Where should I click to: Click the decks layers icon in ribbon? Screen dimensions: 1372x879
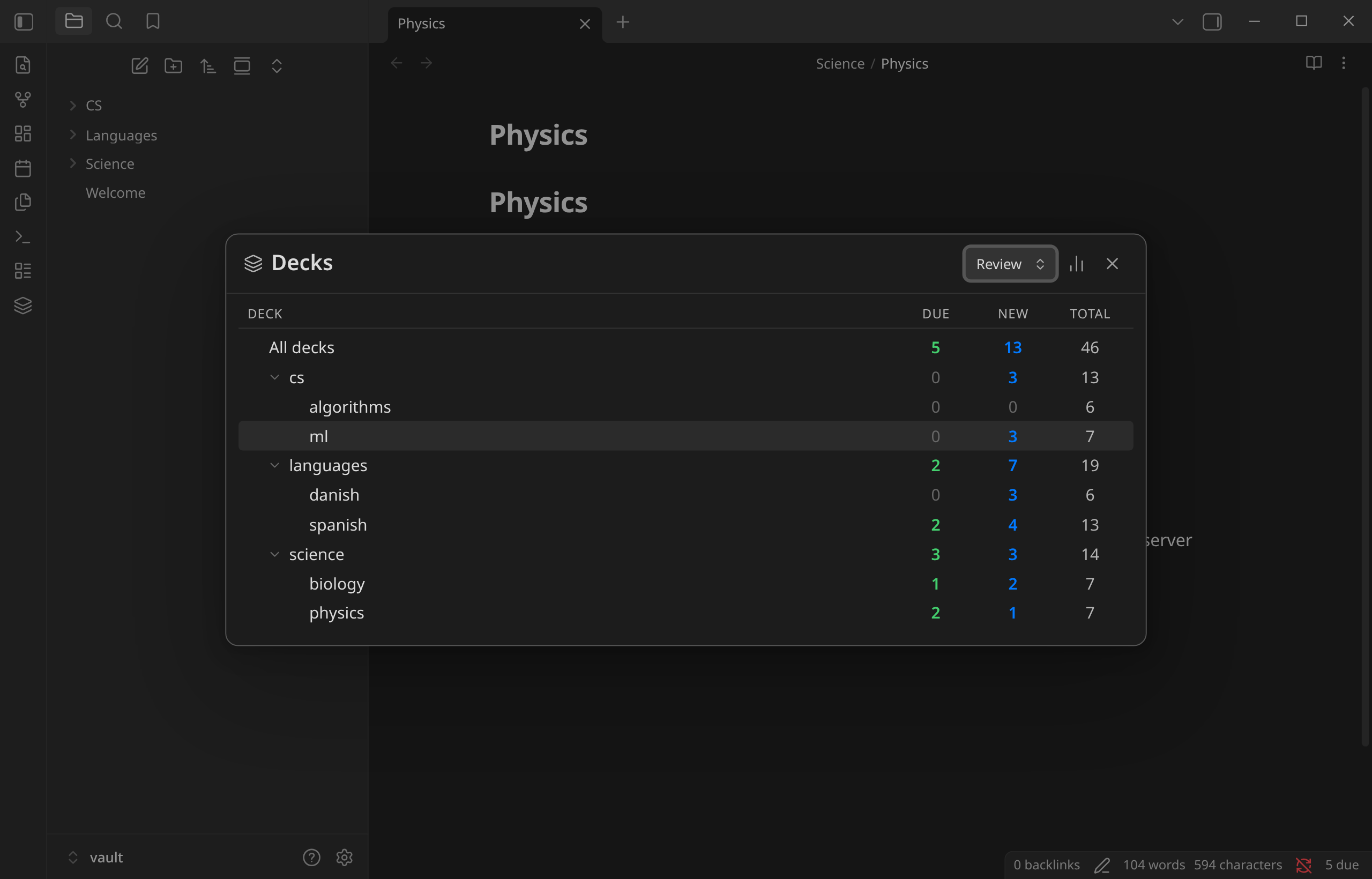(x=23, y=306)
